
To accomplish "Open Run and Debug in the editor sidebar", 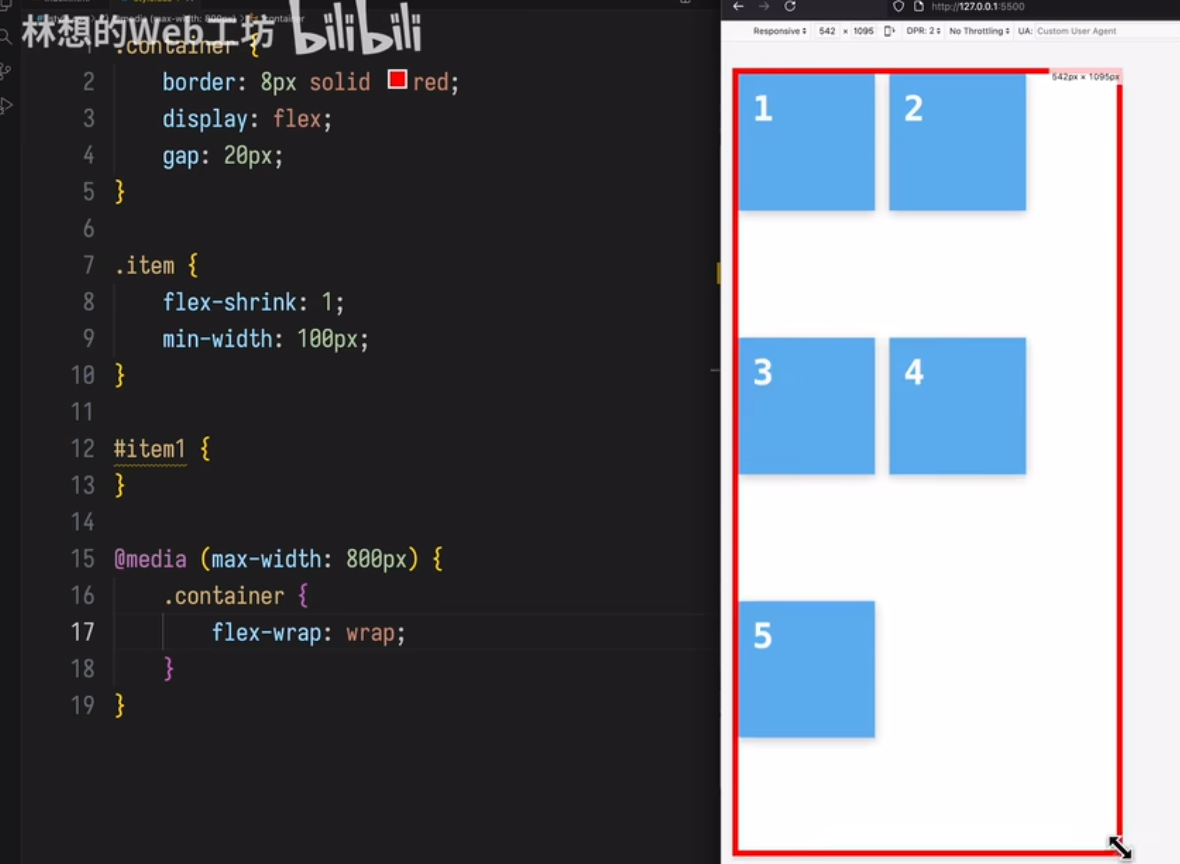I will tap(6, 105).
